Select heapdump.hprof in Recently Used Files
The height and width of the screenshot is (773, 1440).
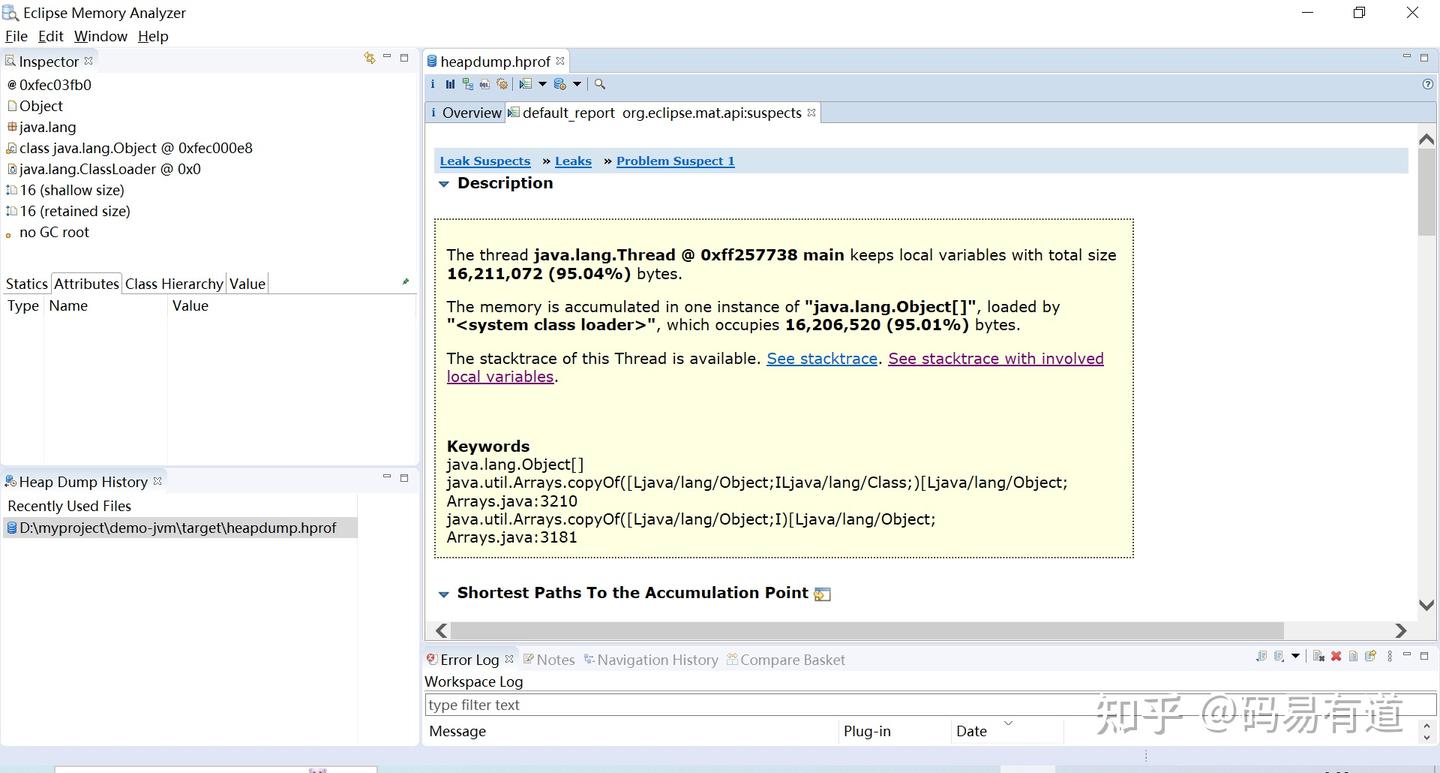[x=178, y=528]
